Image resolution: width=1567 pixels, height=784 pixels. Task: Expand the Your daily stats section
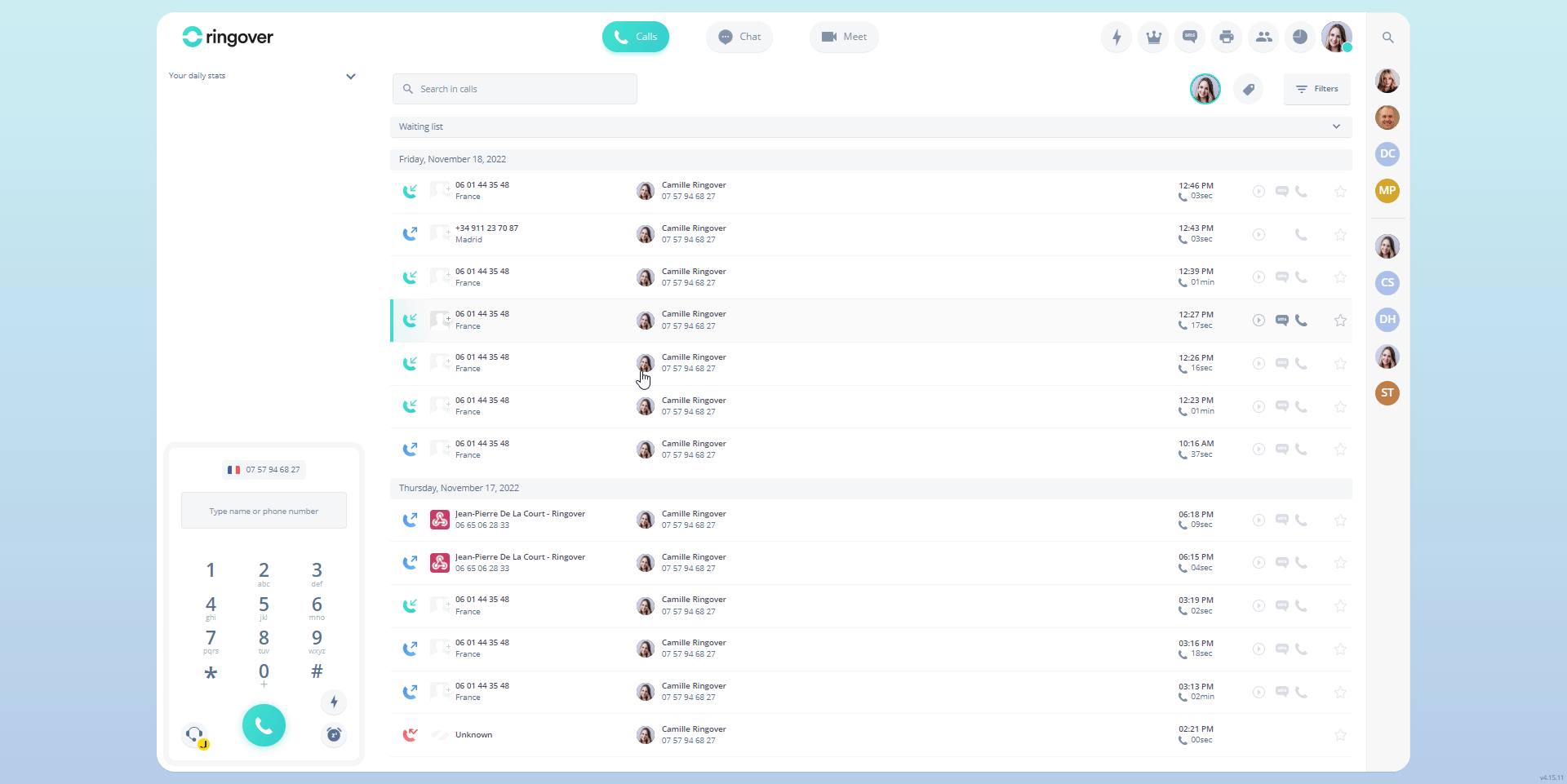[x=350, y=77]
